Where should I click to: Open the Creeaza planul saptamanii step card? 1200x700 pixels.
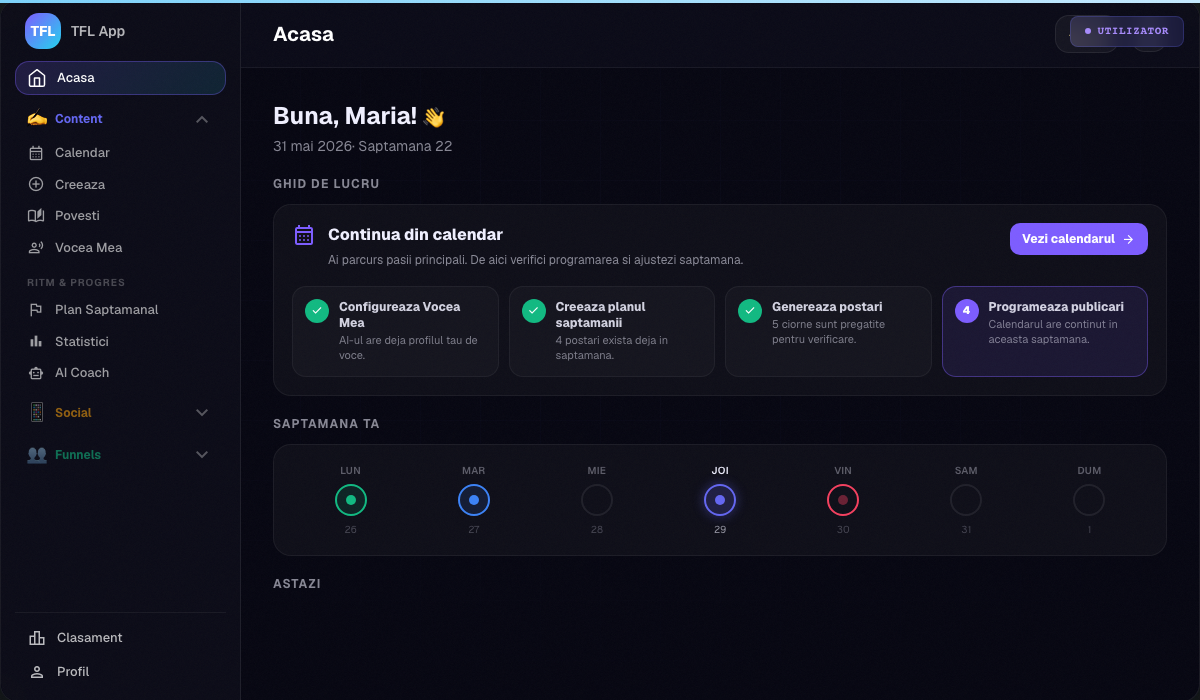coord(611,331)
